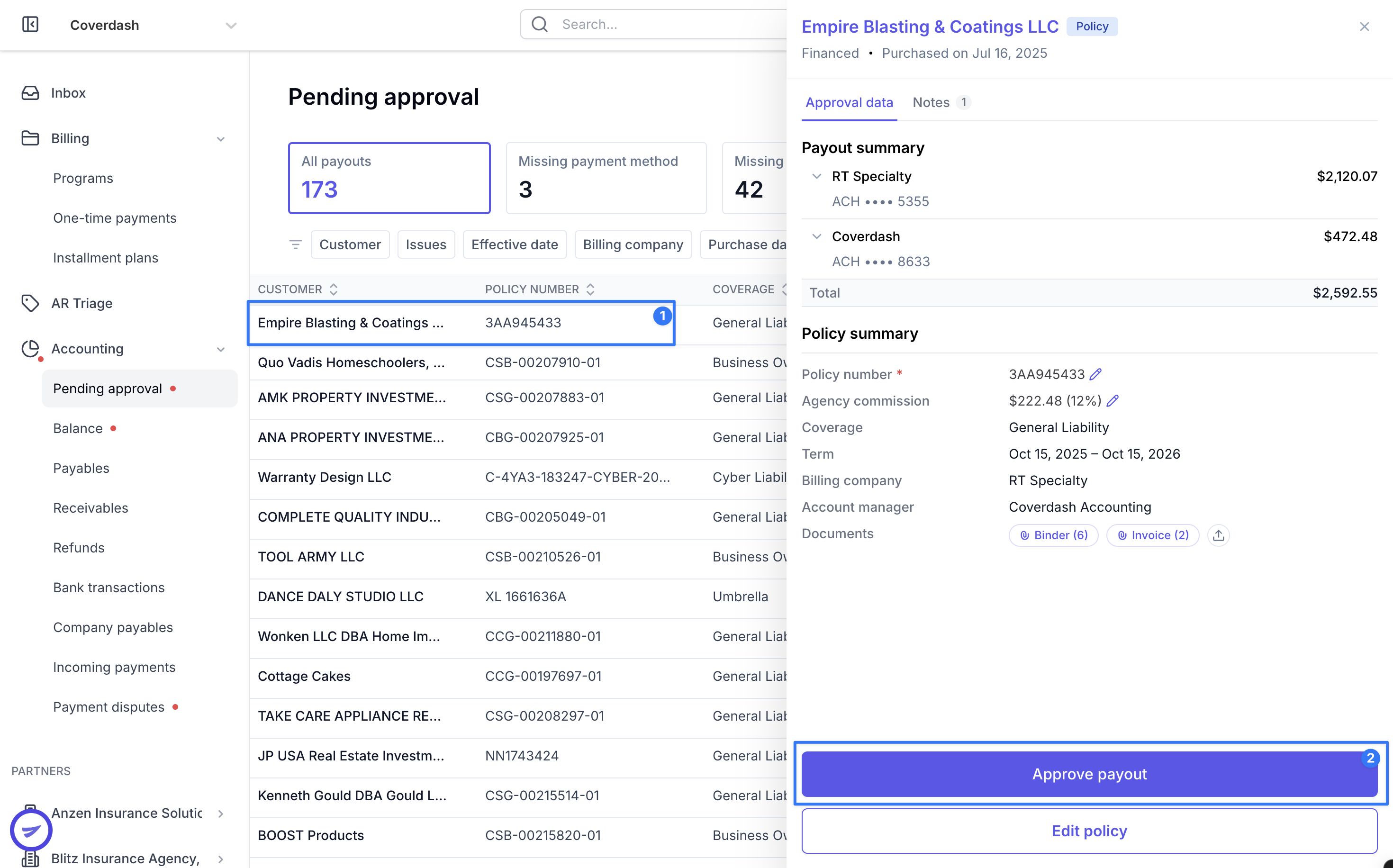This screenshot has height=868, width=1393.
Task: Select the Quo Vadis Homeschoolers row
Action: pos(518,362)
